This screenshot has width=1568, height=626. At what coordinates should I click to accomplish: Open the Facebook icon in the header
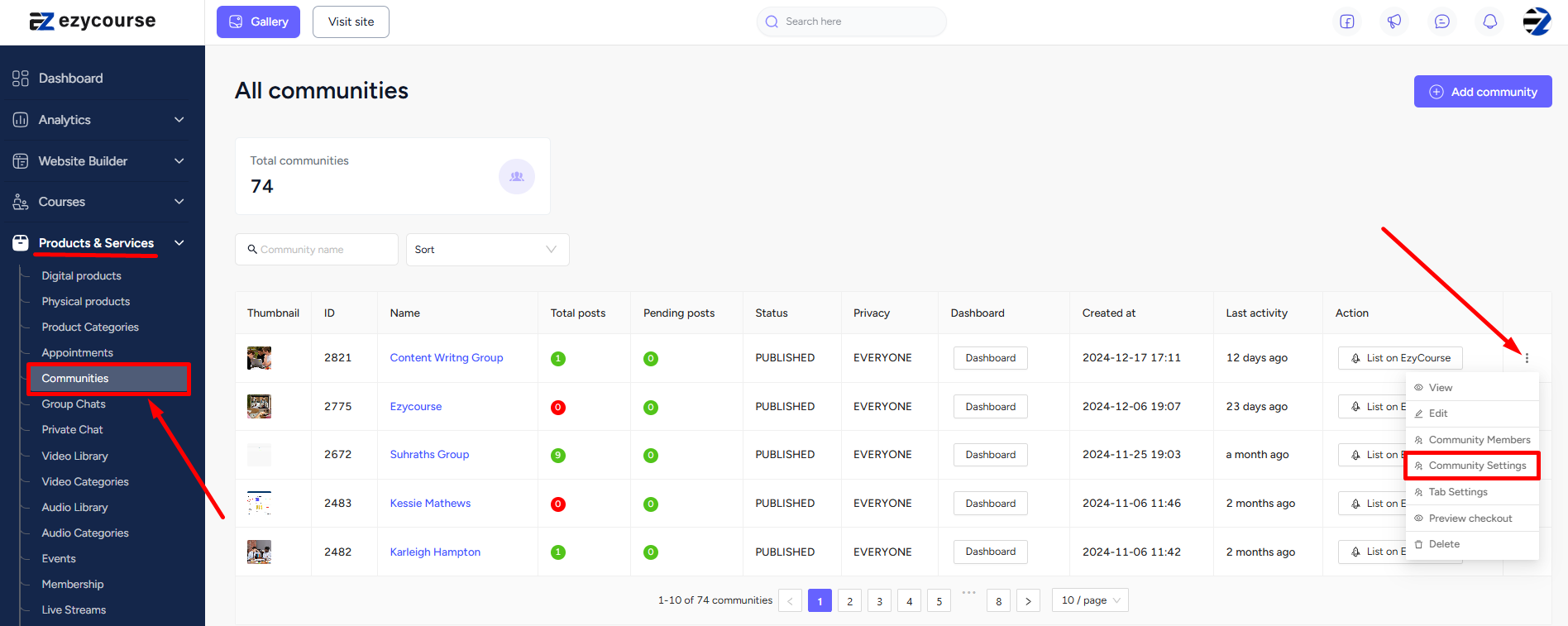[1347, 22]
